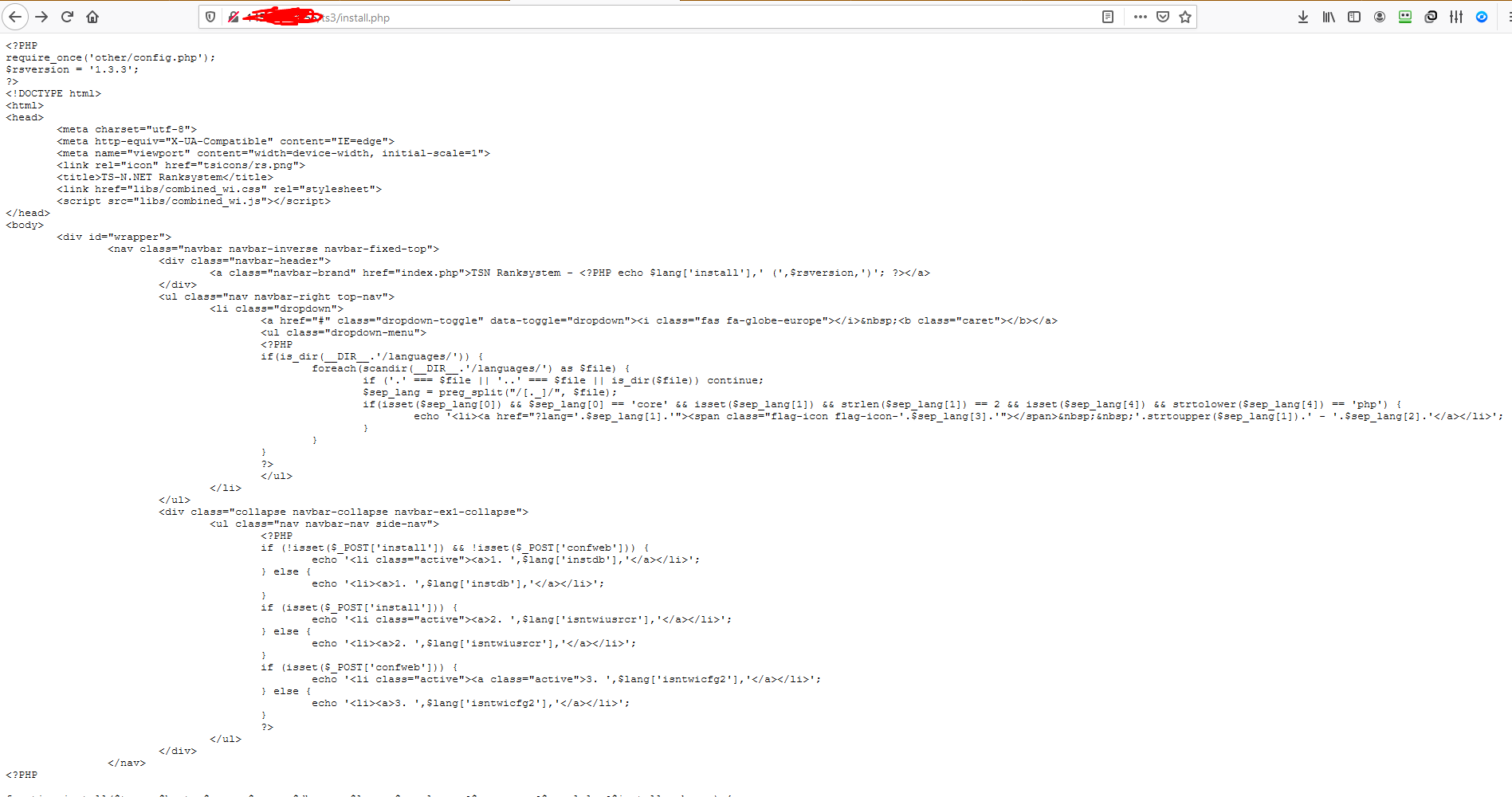
Task: Open the Firefox account icon
Action: (1380, 17)
